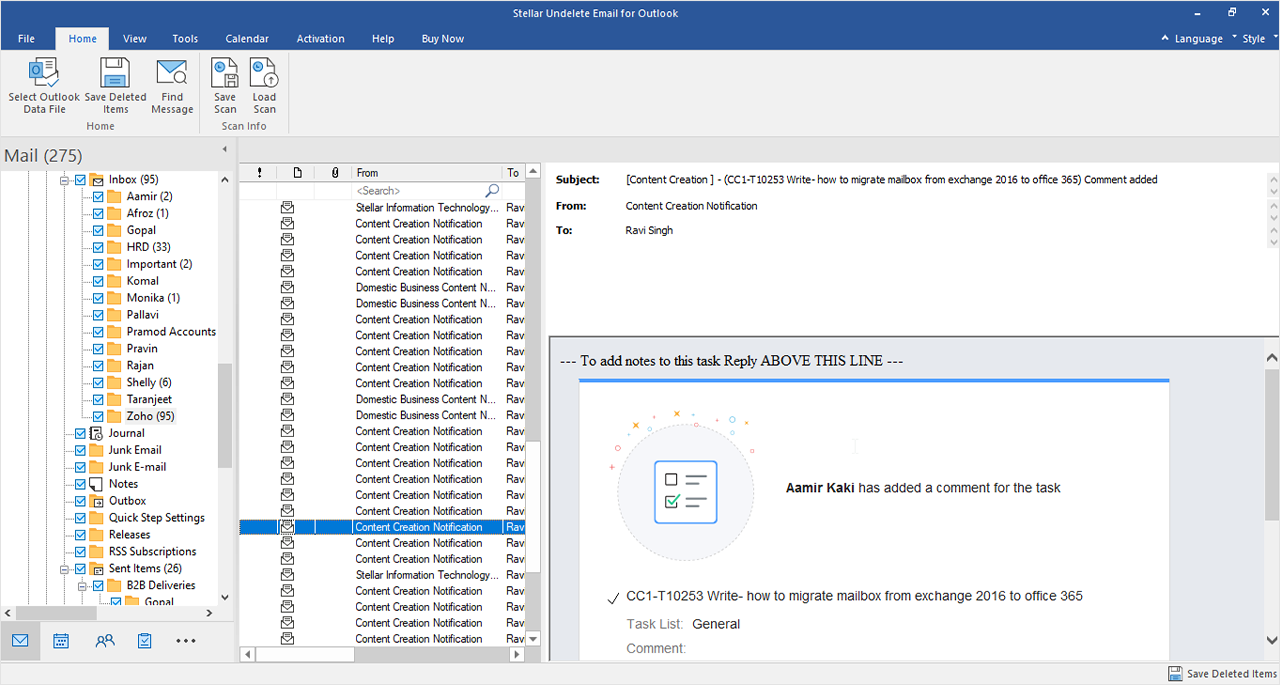Click the RSS Subscriptions folder icon
This screenshot has height=685, width=1280.
tap(97, 551)
